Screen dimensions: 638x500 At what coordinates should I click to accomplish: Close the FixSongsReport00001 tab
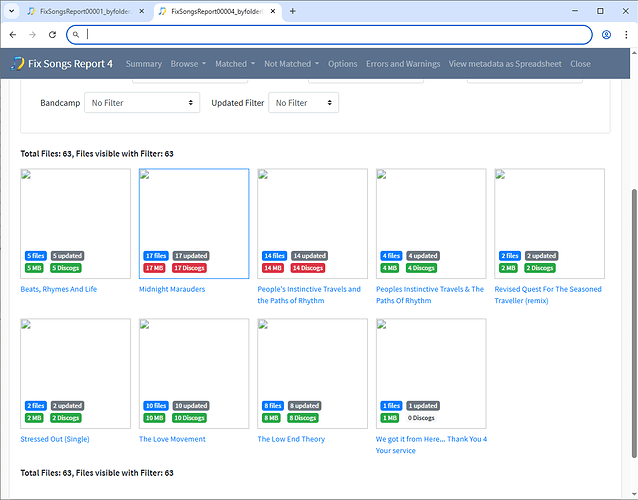pos(142,11)
